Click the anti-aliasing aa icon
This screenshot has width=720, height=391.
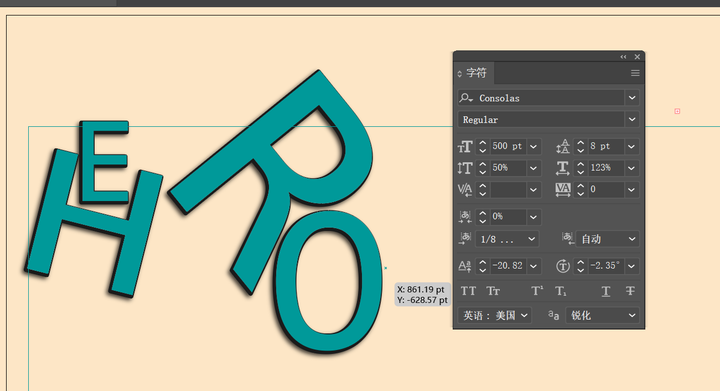coord(553,315)
